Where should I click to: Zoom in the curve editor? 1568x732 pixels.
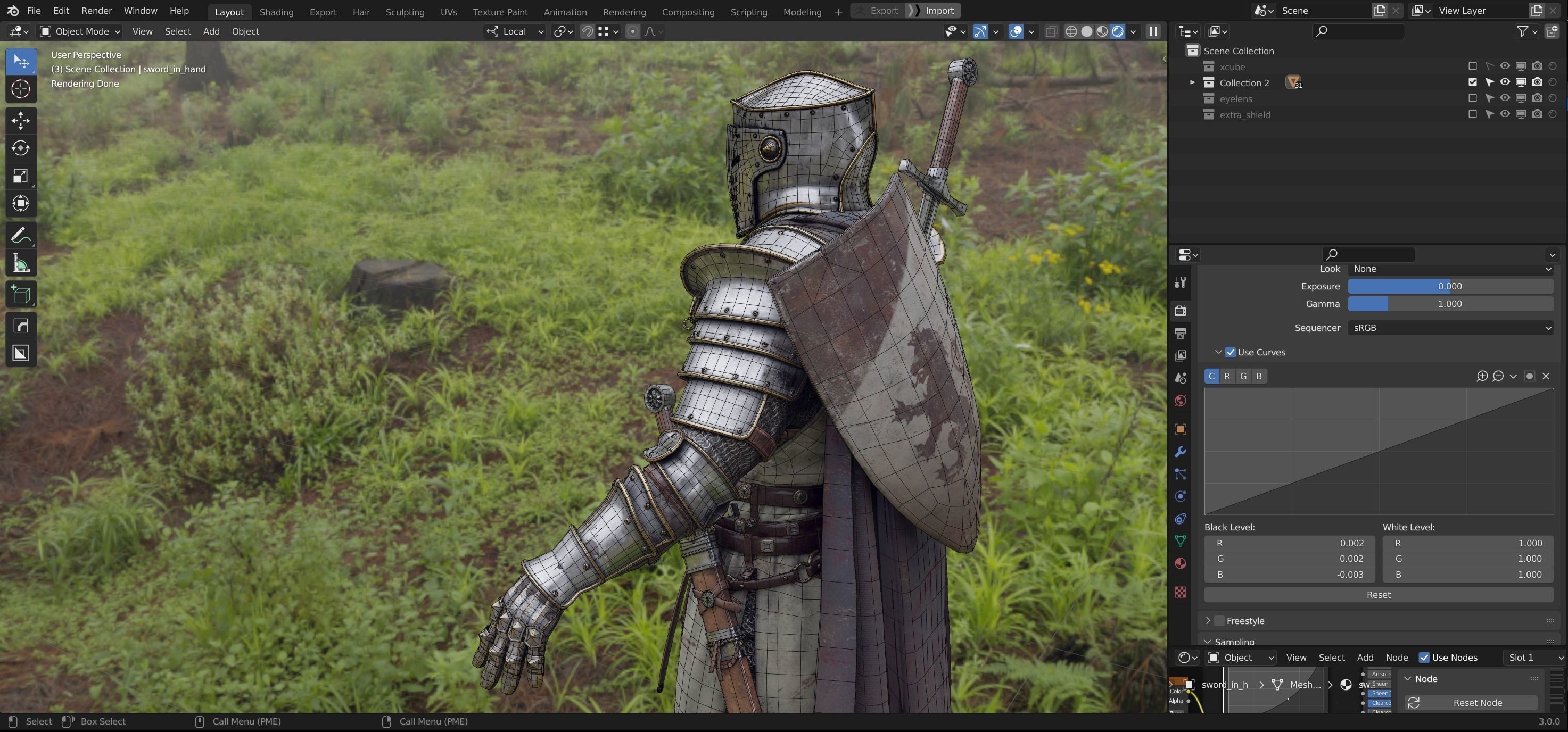click(x=1482, y=376)
